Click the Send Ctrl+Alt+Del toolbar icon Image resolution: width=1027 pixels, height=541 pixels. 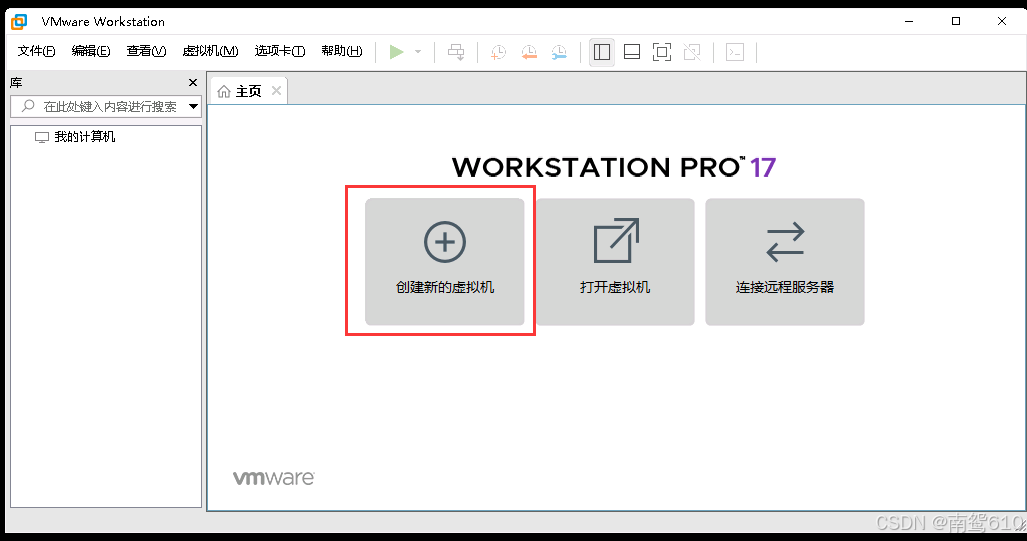(x=457, y=52)
